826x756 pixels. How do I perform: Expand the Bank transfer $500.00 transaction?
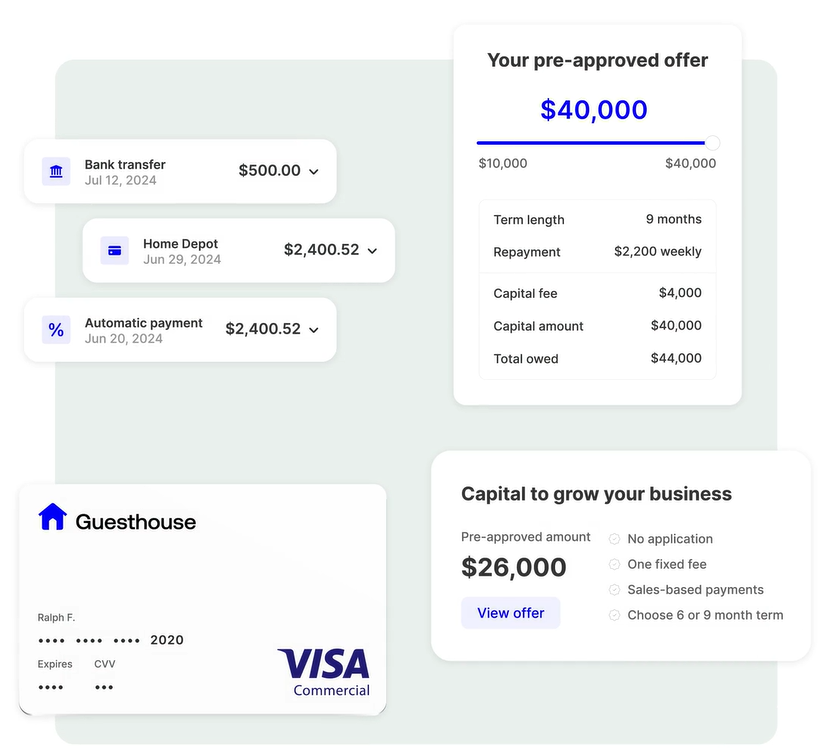pyautogui.click(x=313, y=172)
